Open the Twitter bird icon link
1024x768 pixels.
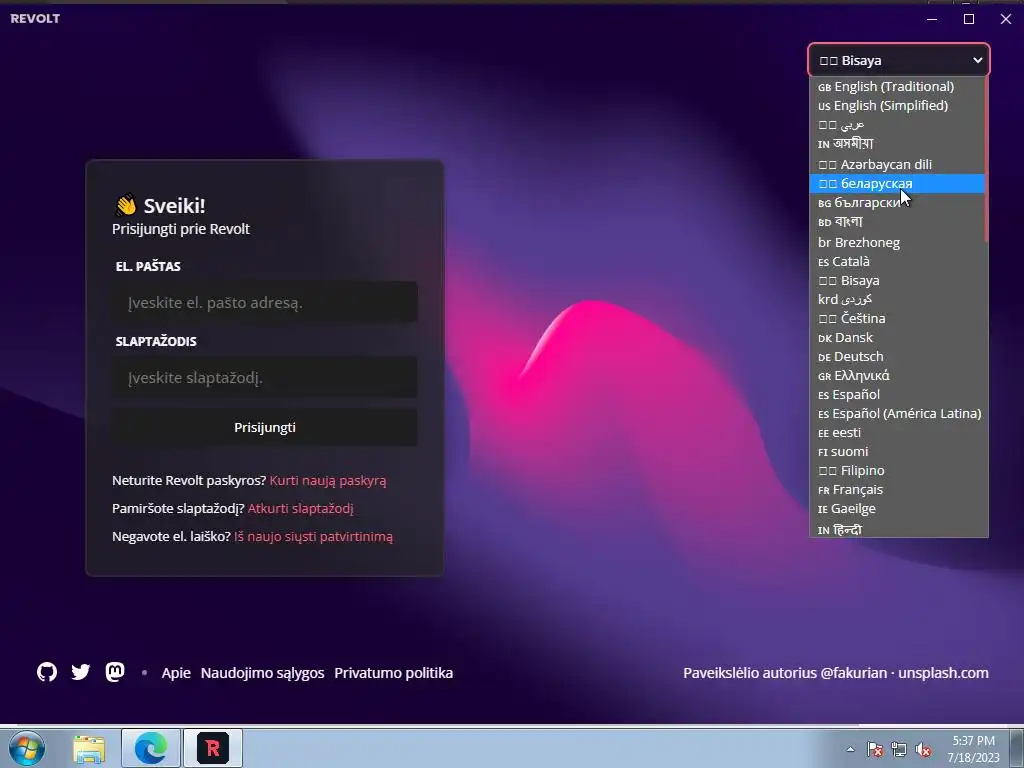(81, 672)
